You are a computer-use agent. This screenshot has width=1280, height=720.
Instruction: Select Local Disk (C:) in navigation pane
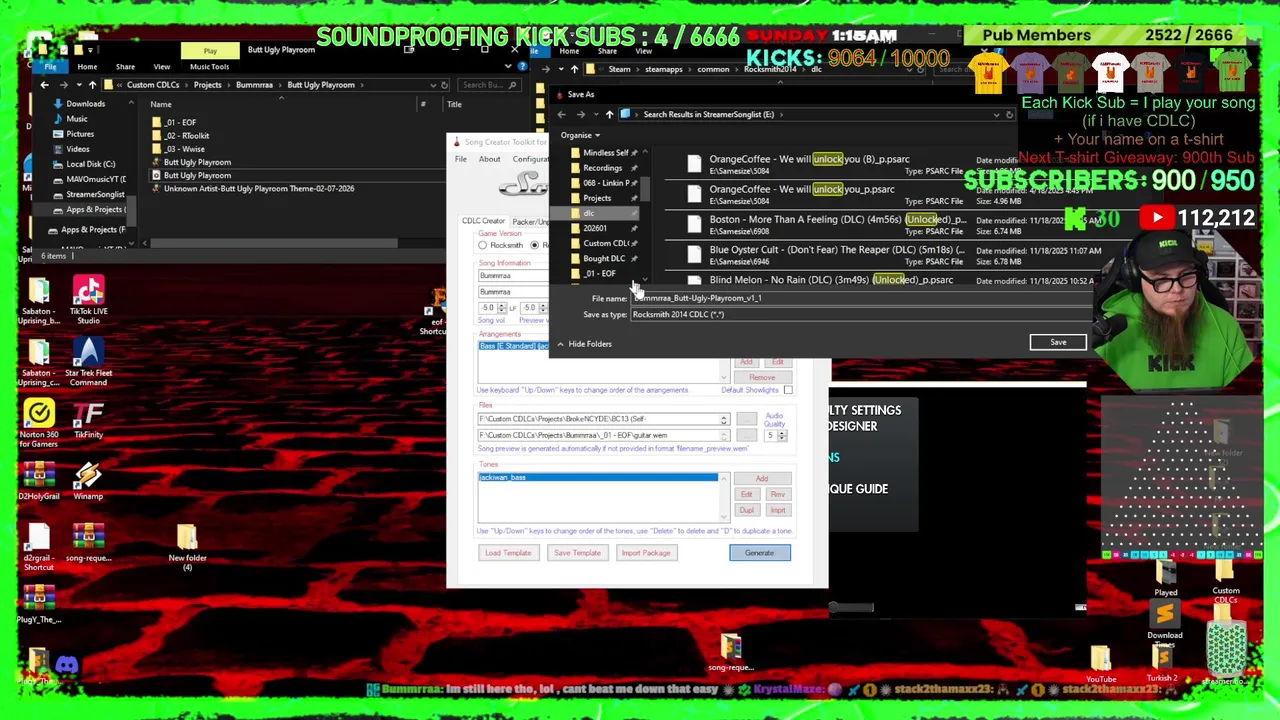pos(90,164)
